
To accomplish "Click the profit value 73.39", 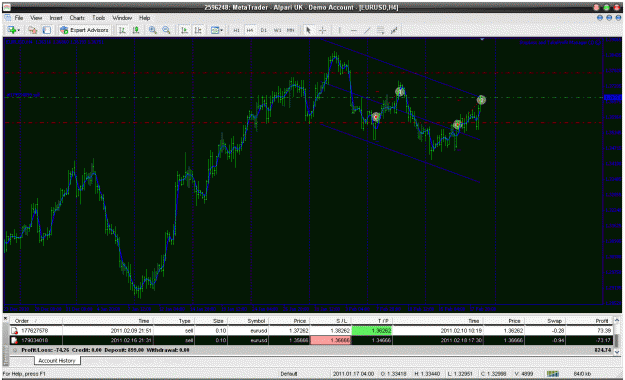I will tap(604, 331).
